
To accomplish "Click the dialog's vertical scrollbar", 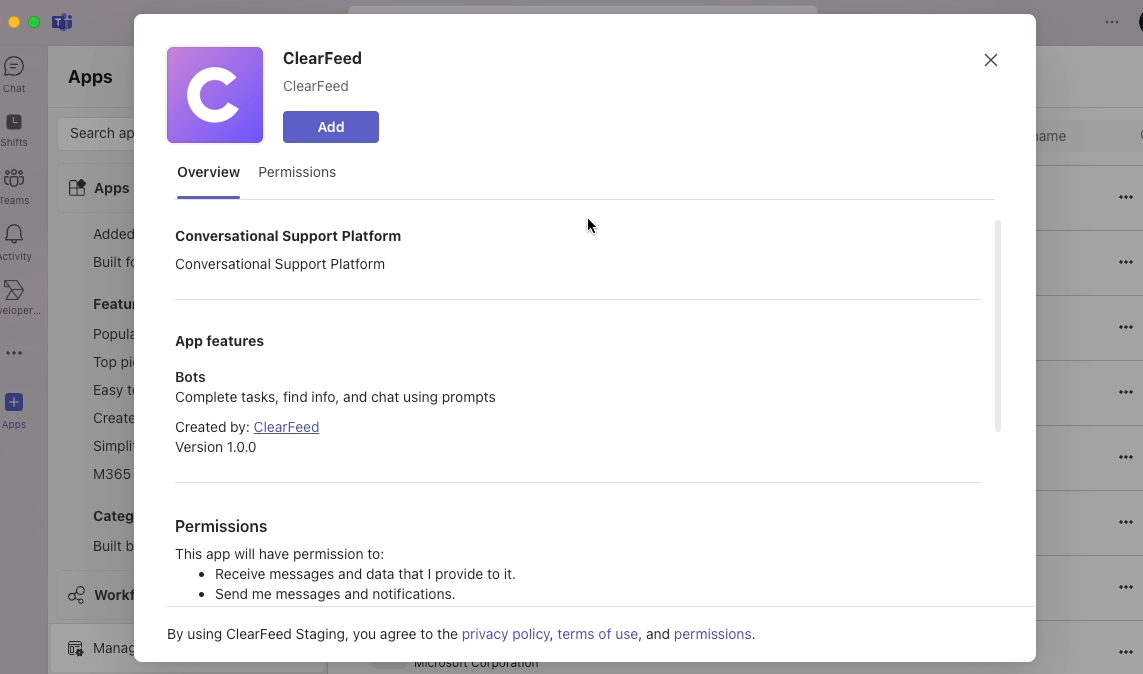I will pyautogui.click(x=998, y=325).
